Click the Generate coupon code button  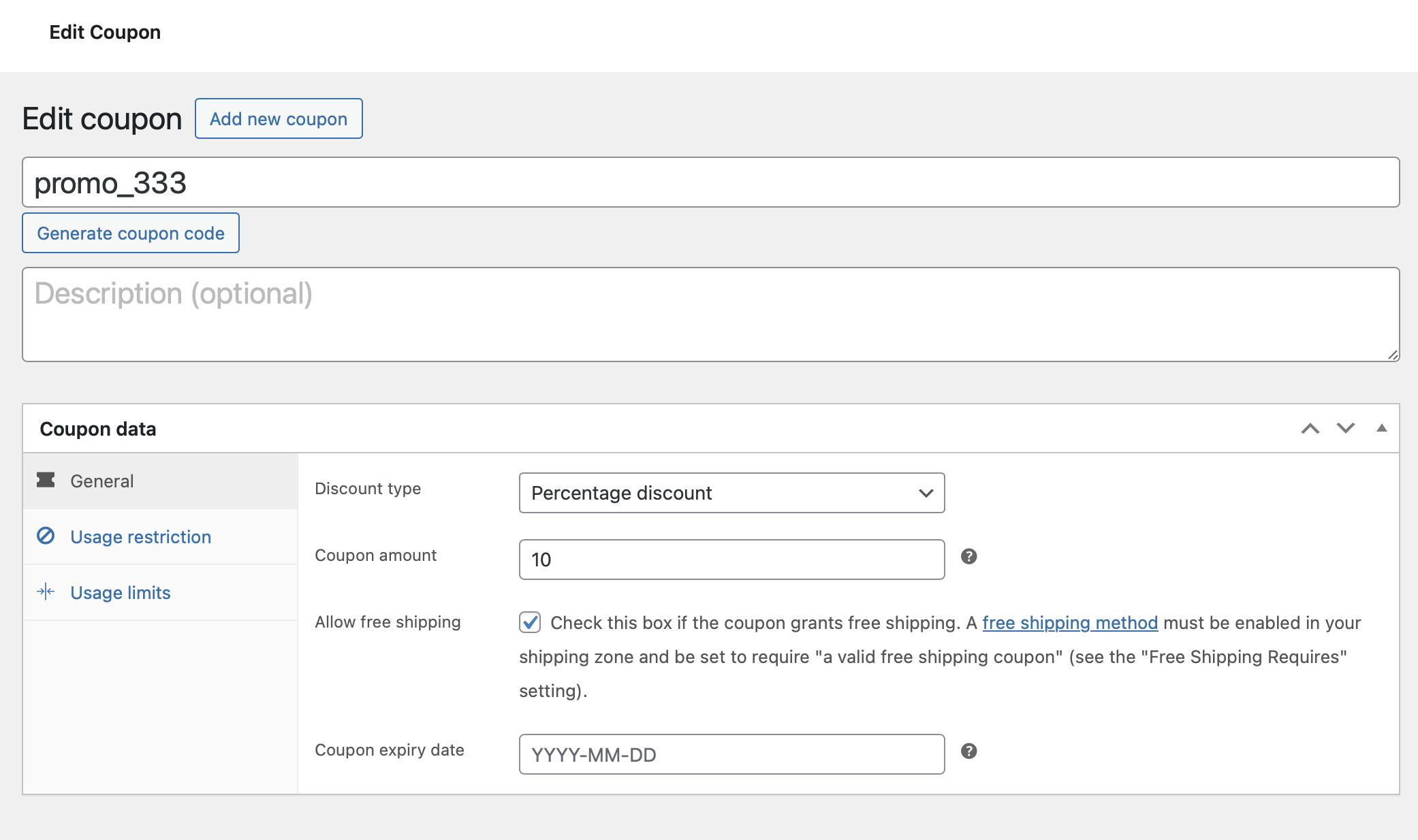(x=131, y=233)
